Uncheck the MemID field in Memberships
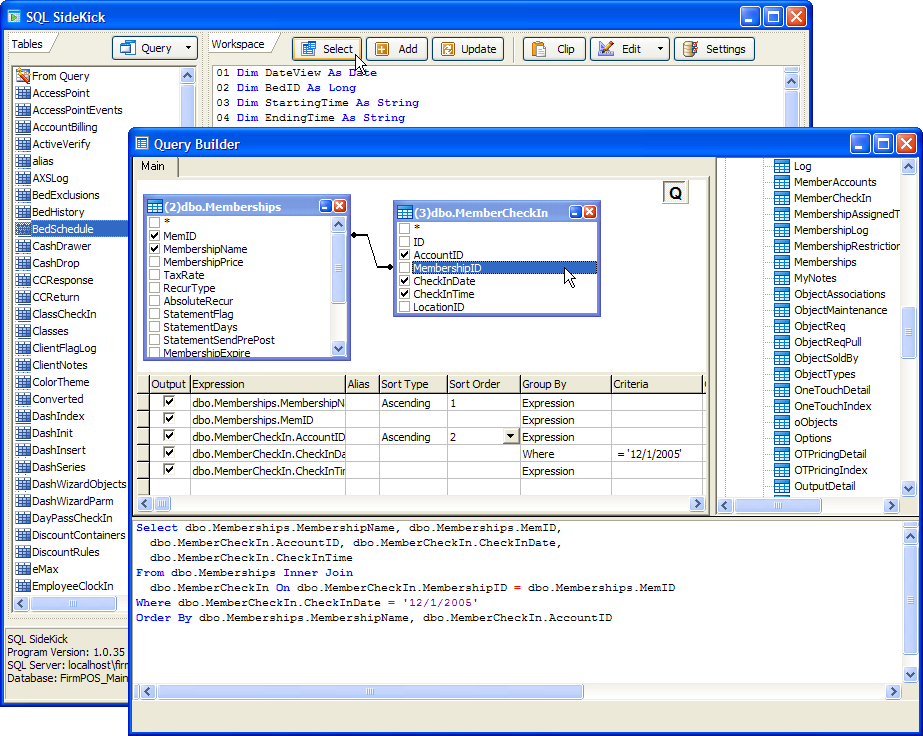923x736 pixels. [155, 236]
